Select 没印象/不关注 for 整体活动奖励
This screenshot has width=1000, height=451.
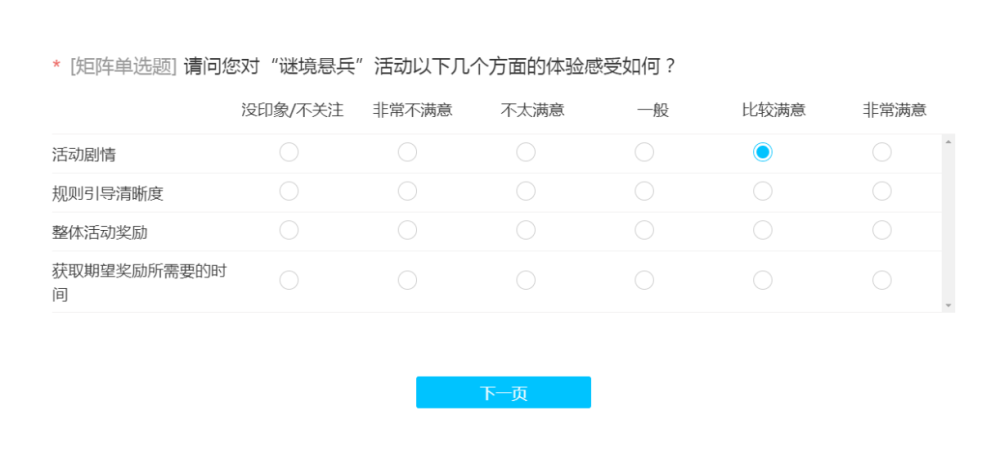pyautogui.click(x=289, y=230)
